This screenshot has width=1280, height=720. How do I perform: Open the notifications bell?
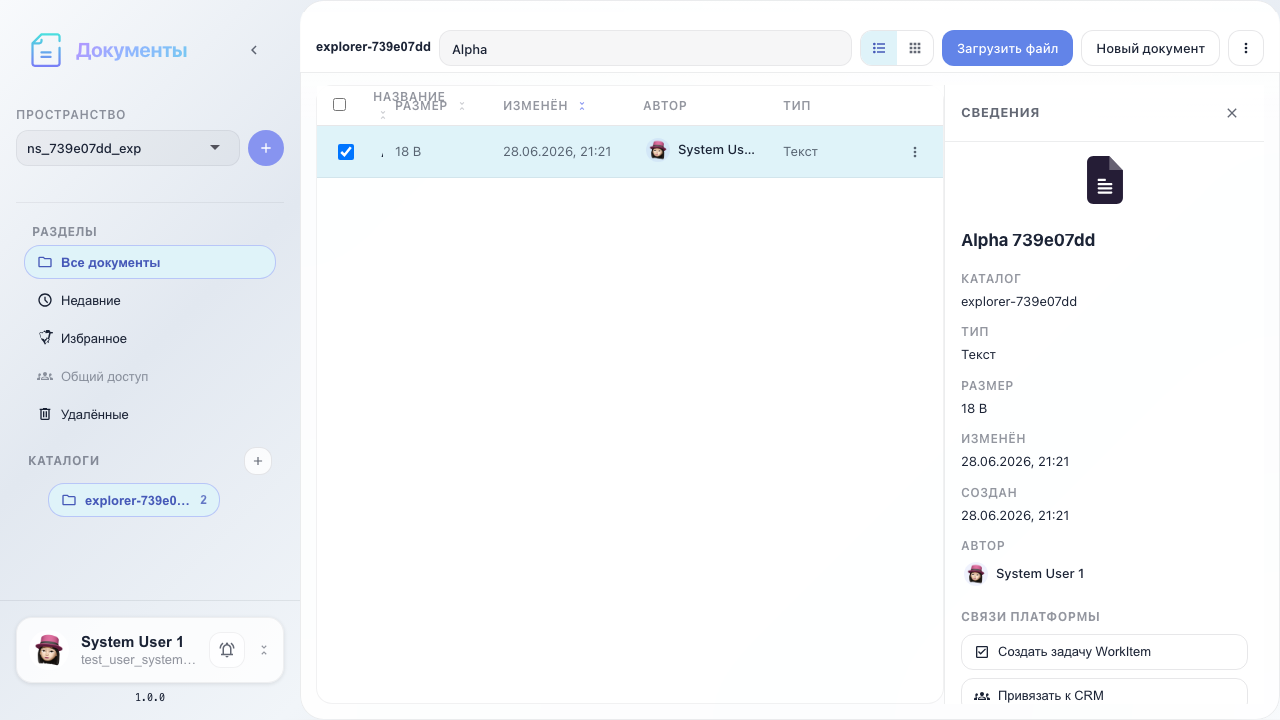tap(227, 650)
